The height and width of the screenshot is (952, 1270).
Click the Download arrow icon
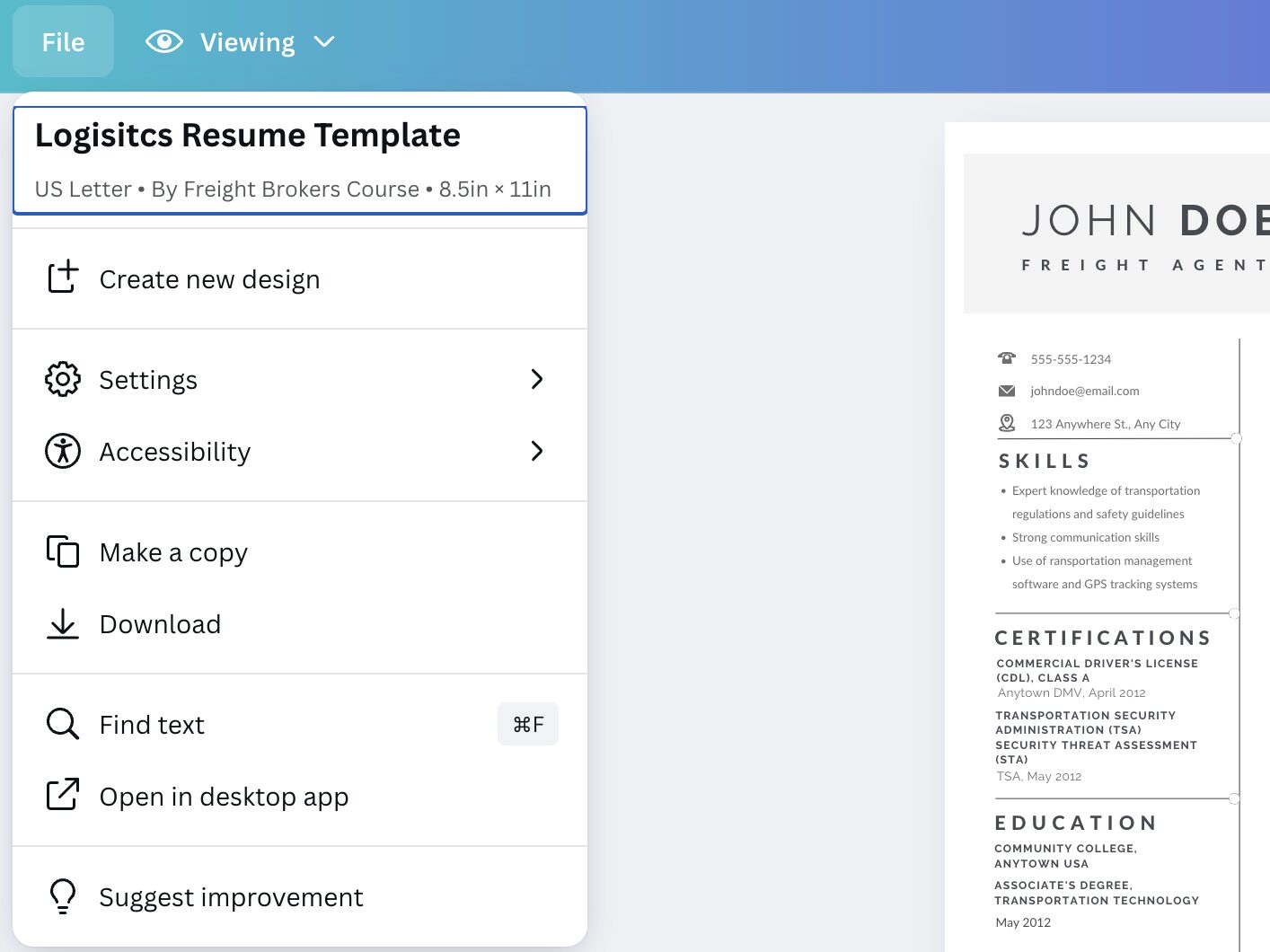click(63, 623)
